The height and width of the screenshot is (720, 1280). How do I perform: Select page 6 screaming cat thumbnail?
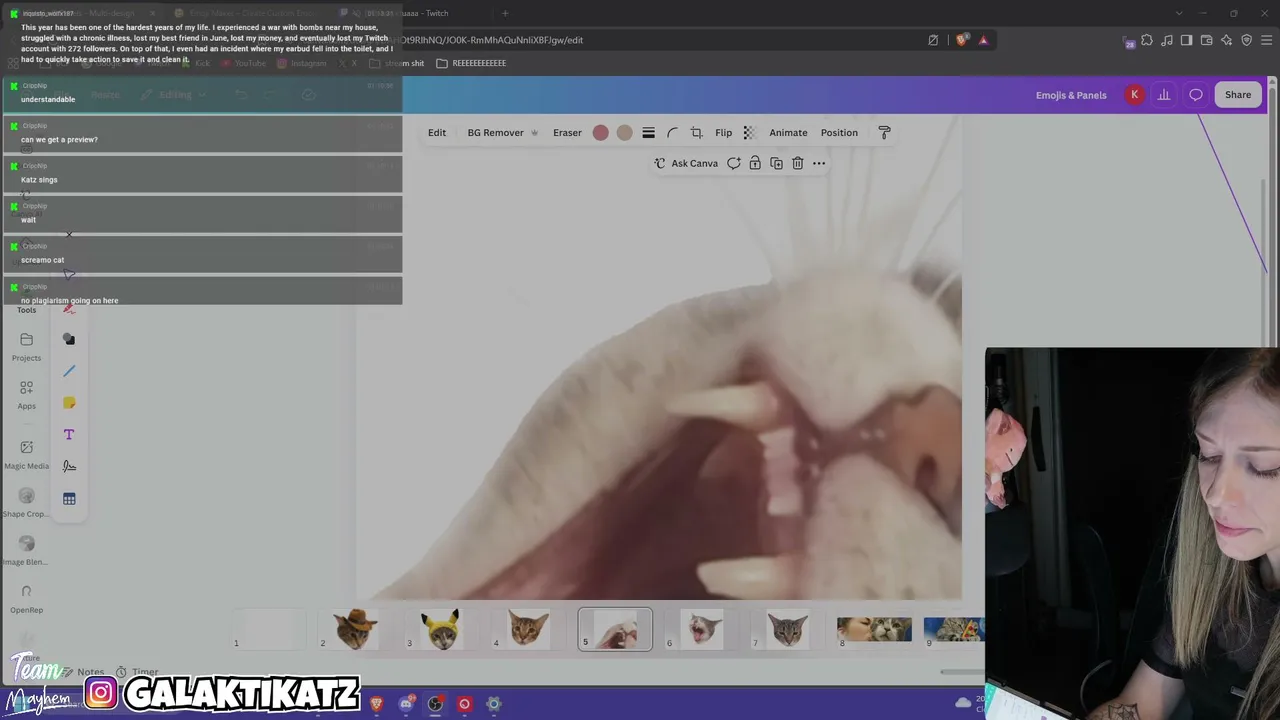point(701,629)
